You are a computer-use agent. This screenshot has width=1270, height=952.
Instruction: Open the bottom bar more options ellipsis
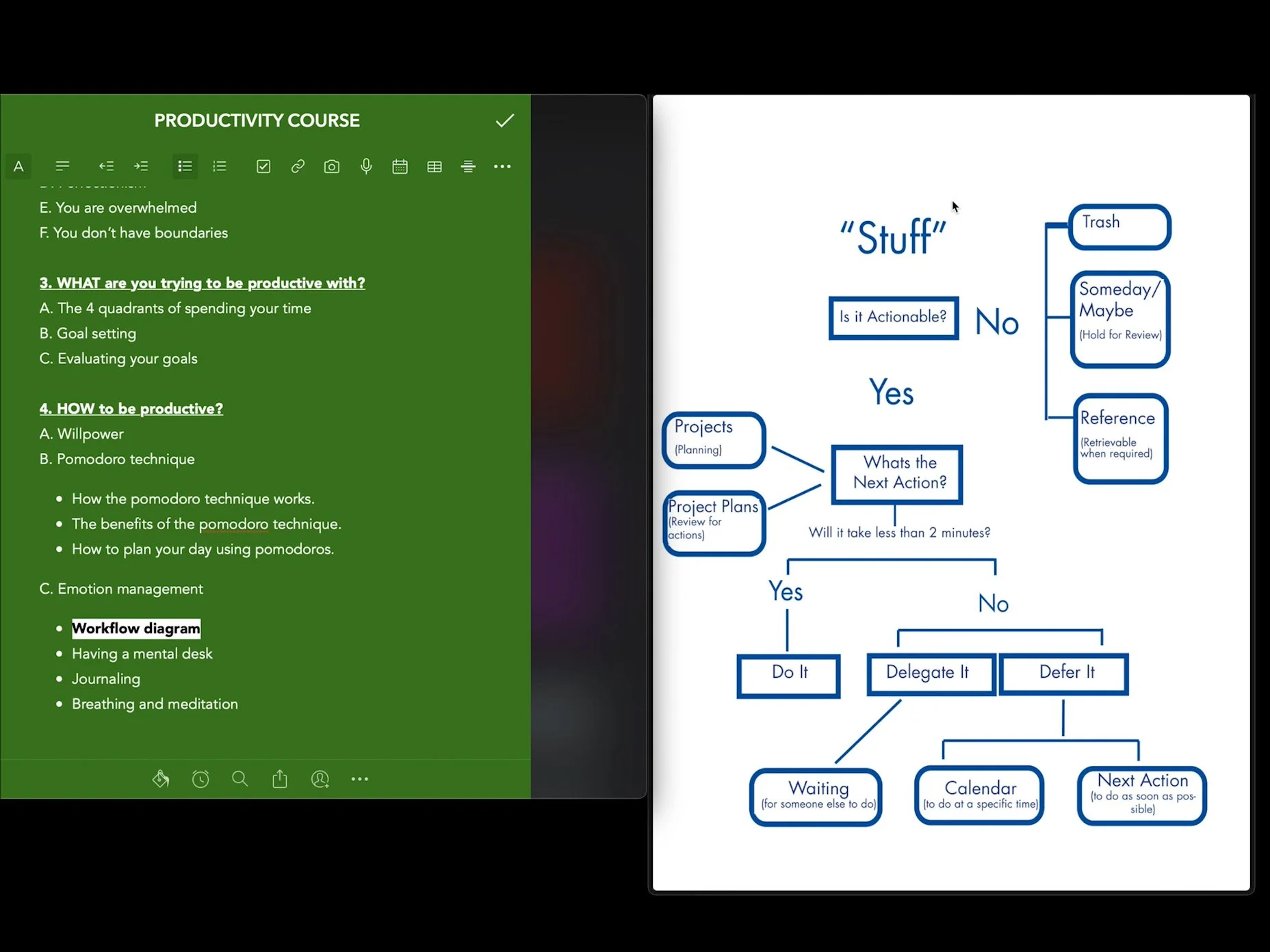pos(360,779)
